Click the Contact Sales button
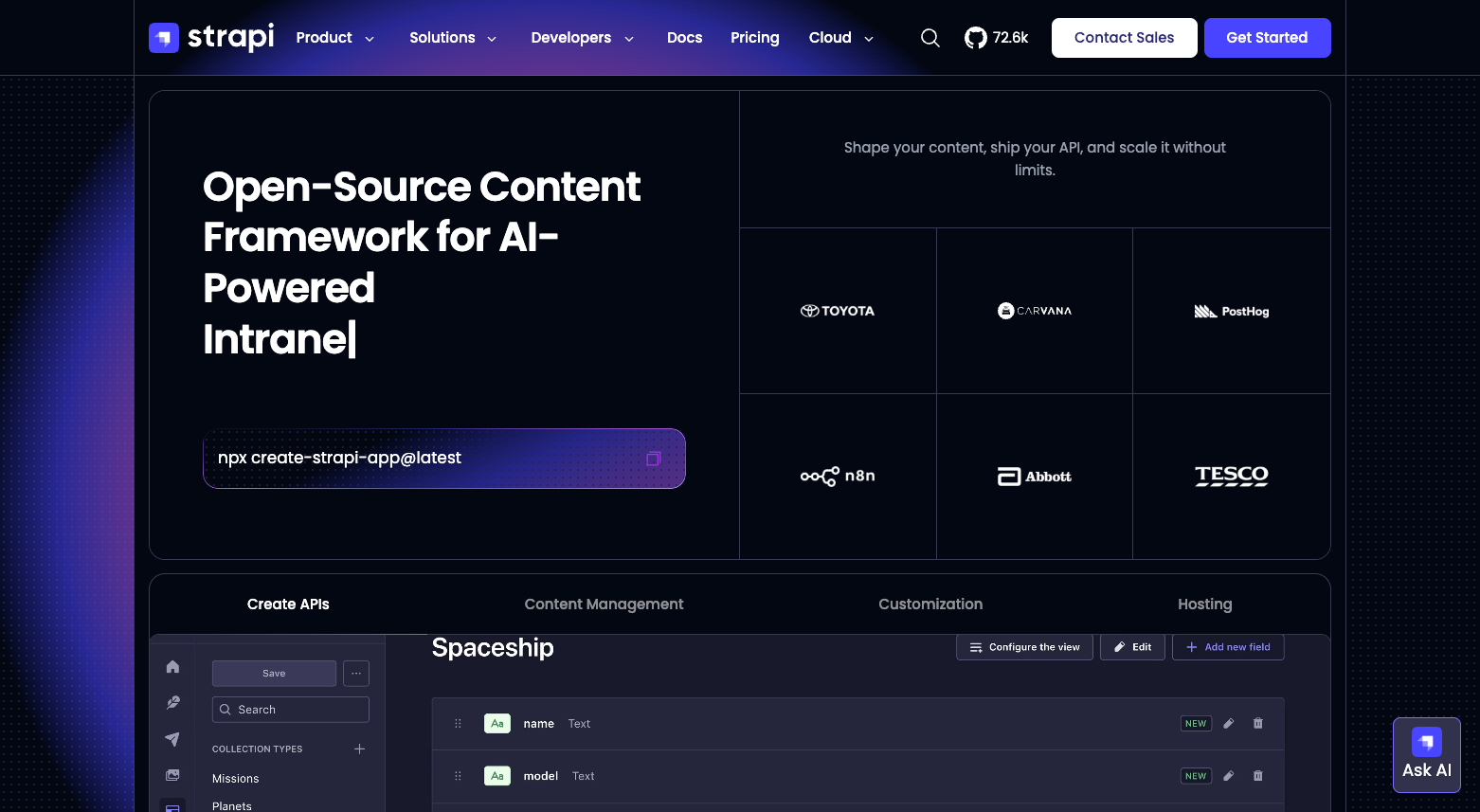This screenshot has height=812, width=1480. (x=1125, y=38)
